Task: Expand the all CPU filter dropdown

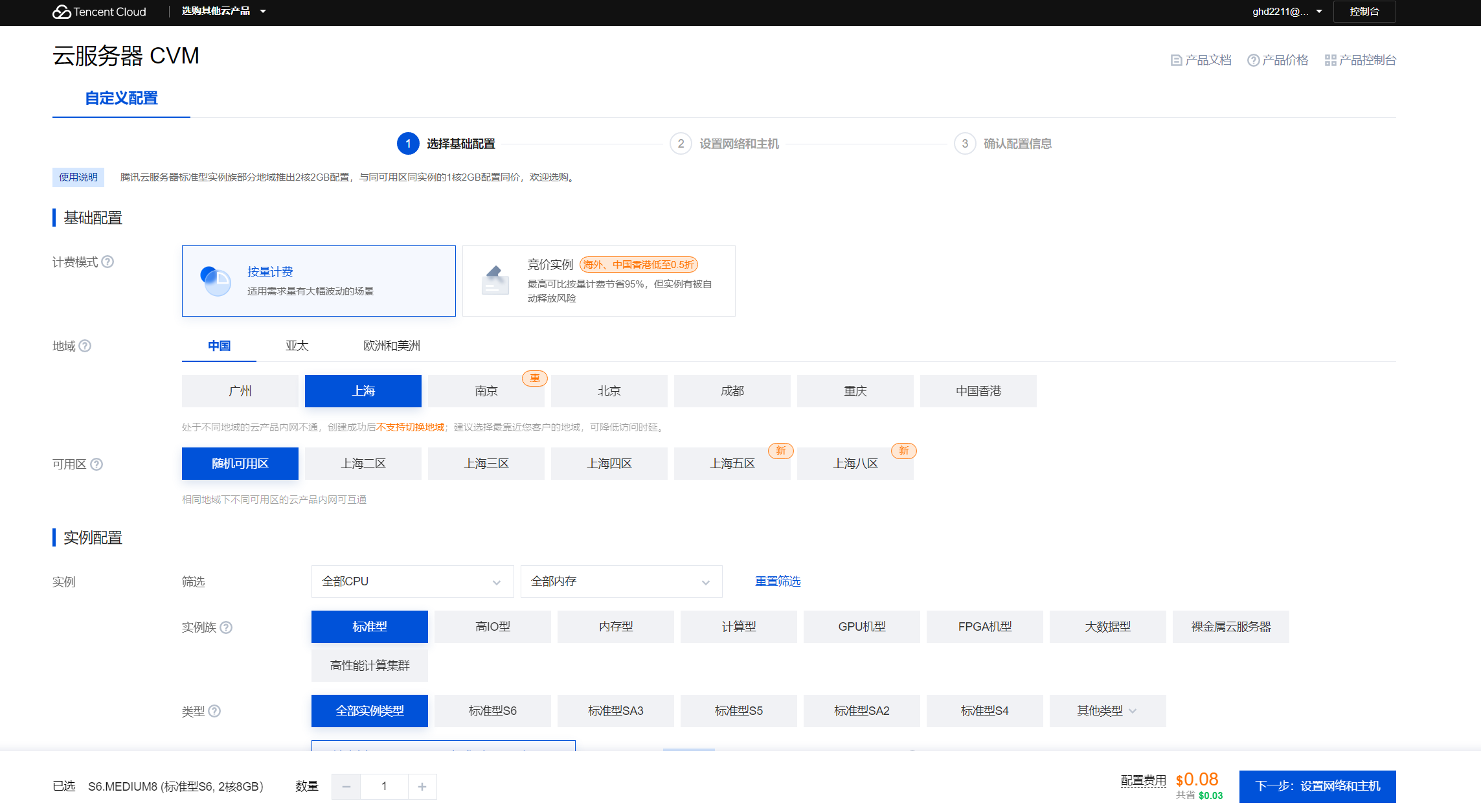Action: (x=412, y=581)
